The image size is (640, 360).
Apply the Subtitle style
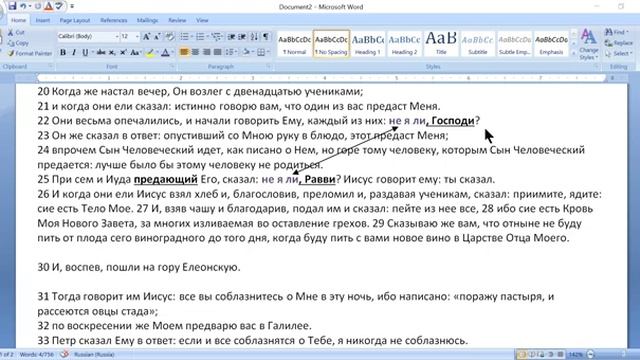[x=478, y=44]
